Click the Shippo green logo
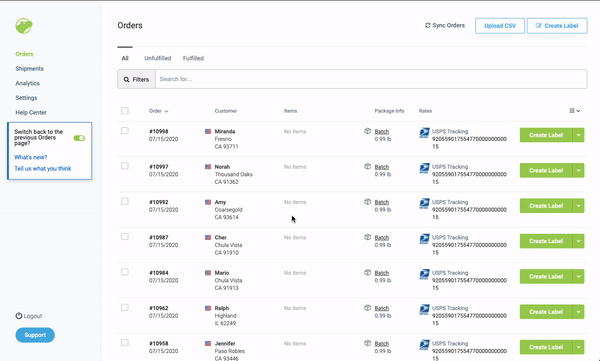This screenshot has height=361, width=600. point(24,26)
